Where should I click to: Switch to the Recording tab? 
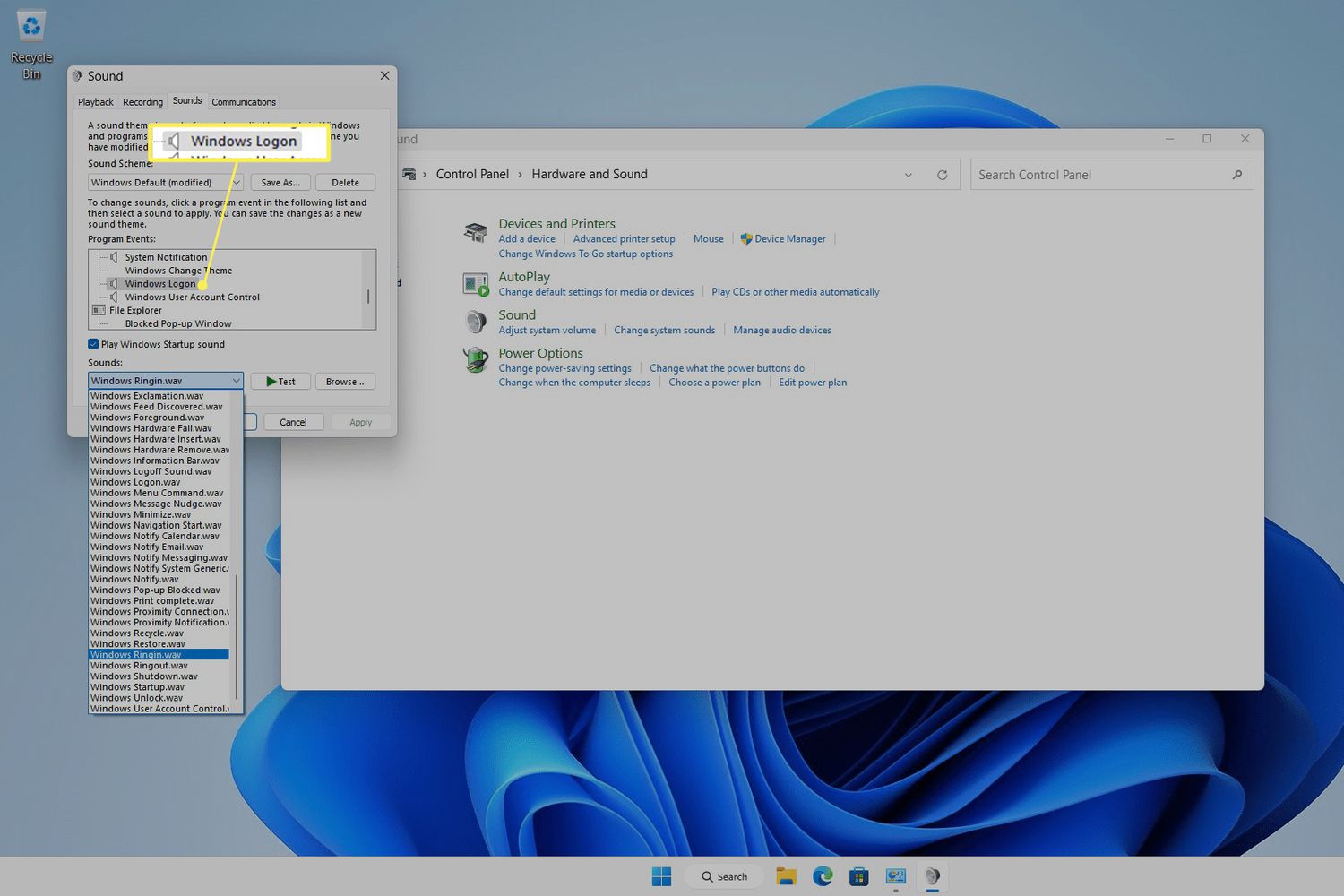[x=142, y=102]
